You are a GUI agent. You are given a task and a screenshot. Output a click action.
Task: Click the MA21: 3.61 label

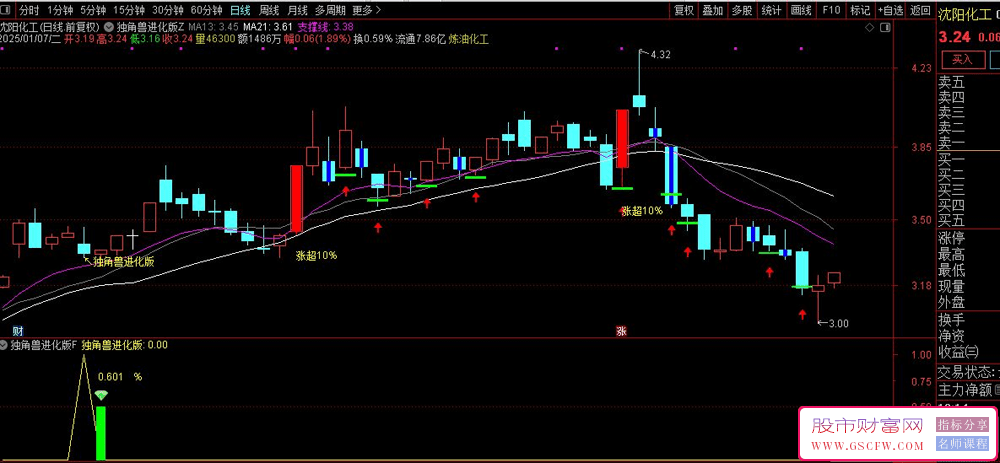(x=268, y=27)
